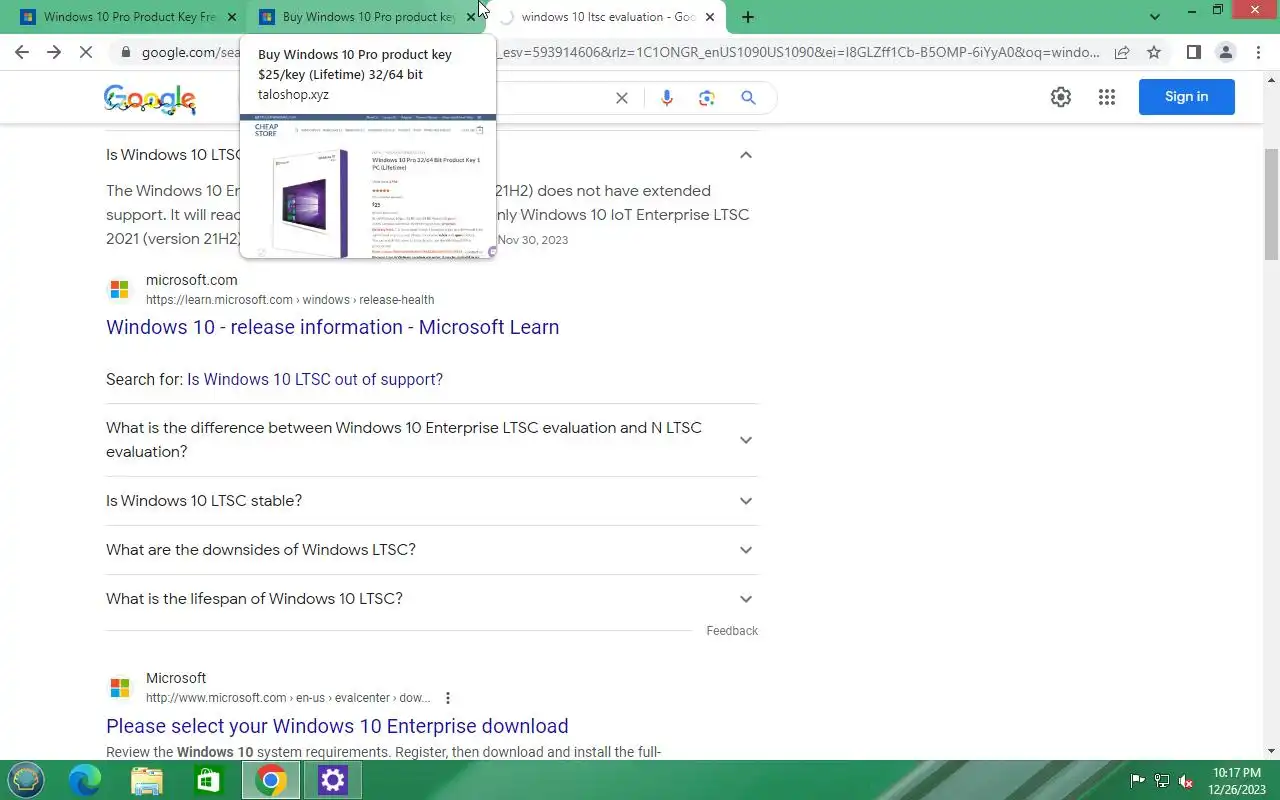The image size is (1280, 800).
Task: Open the Google apps grid
Action: [x=1106, y=97]
